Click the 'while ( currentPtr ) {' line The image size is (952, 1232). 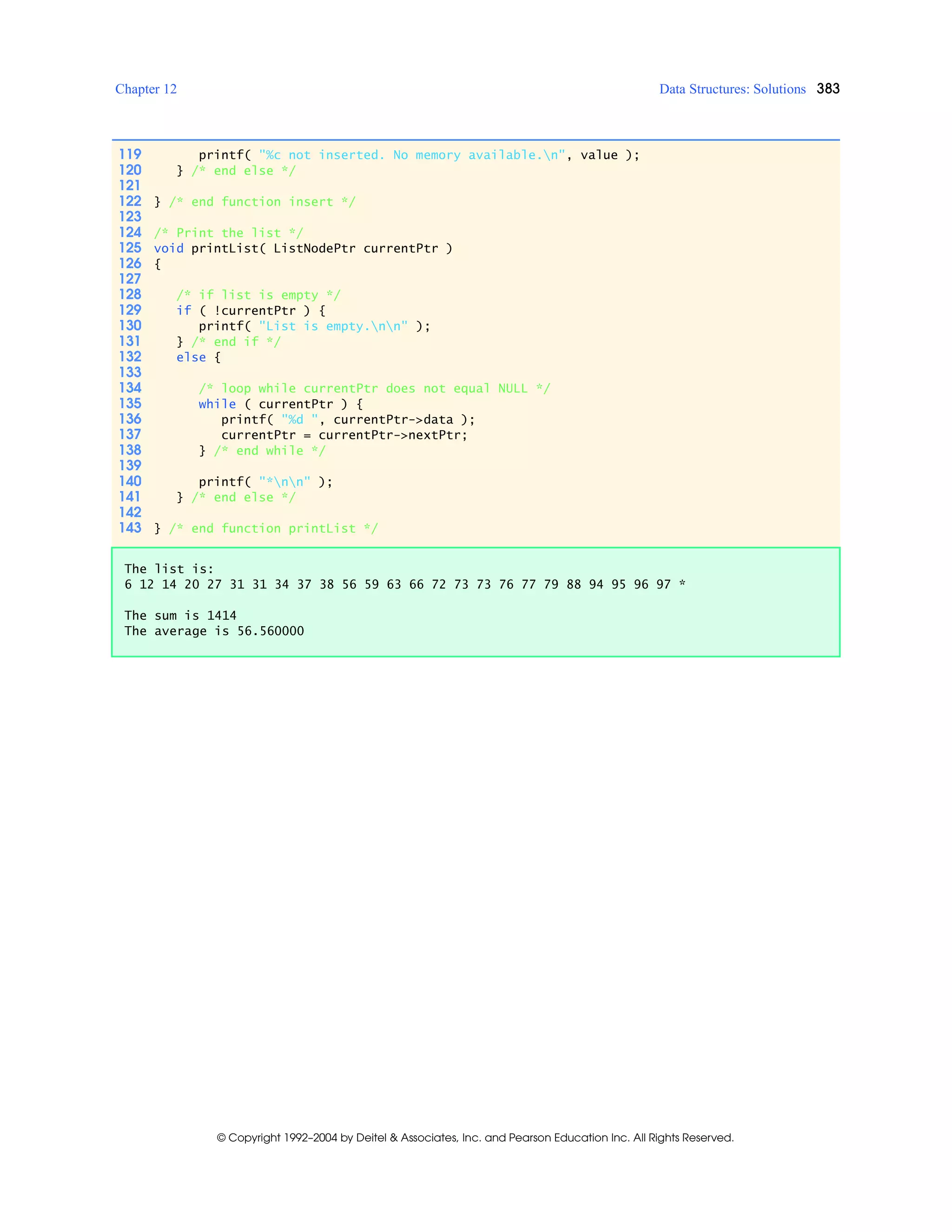tap(281, 404)
